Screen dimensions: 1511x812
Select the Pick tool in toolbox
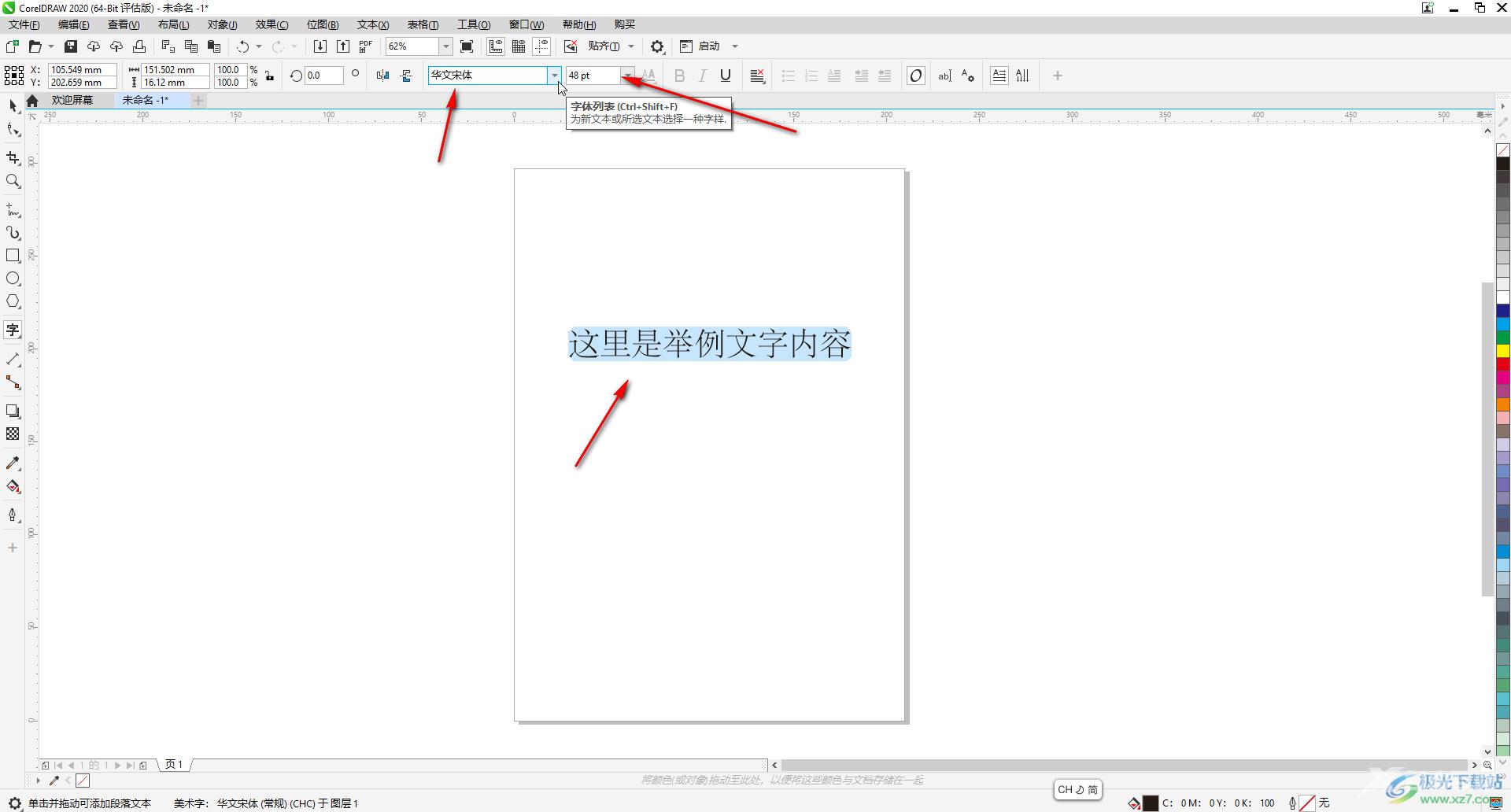[x=13, y=106]
